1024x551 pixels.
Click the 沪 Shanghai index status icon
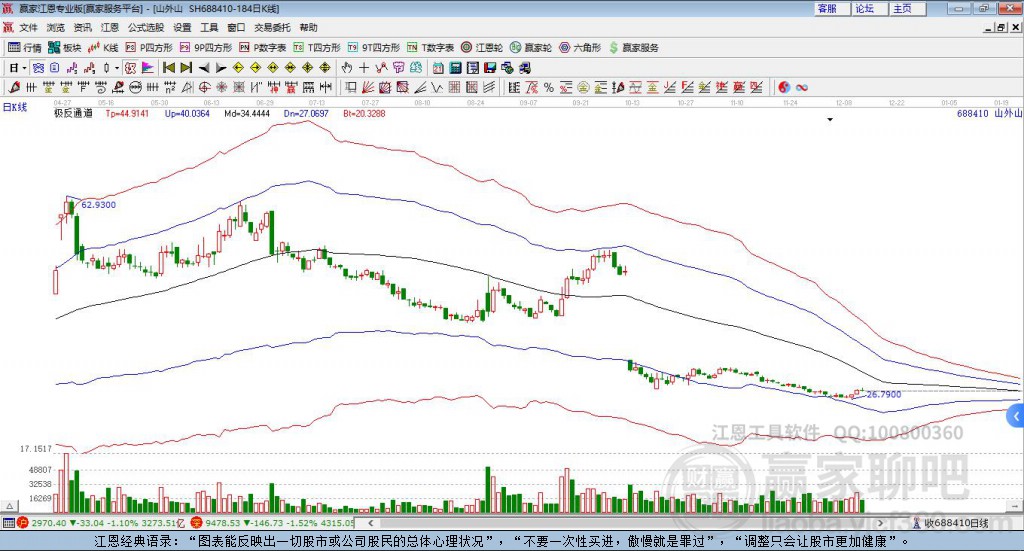click(23, 523)
